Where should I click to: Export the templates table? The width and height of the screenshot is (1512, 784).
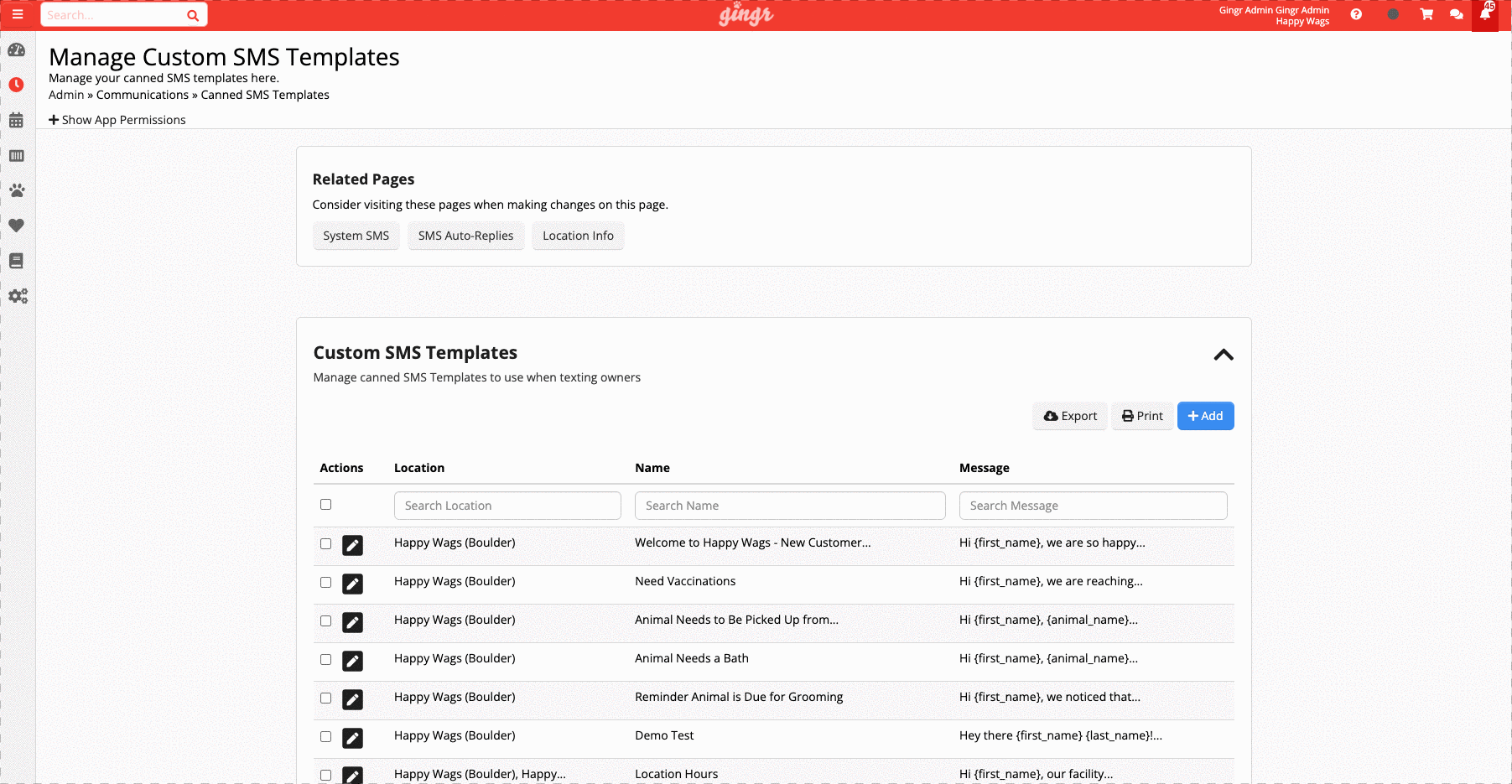tap(1070, 416)
